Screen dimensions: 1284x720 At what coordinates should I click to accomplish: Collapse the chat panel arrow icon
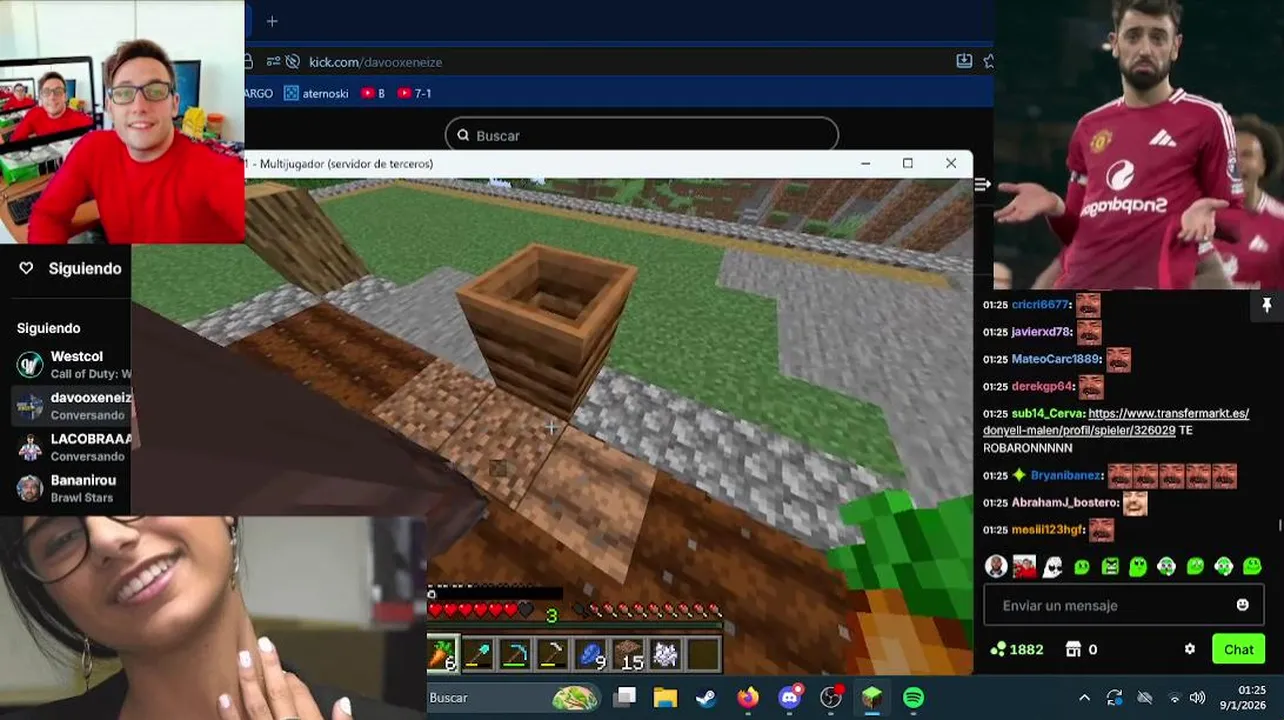click(982, 184)
